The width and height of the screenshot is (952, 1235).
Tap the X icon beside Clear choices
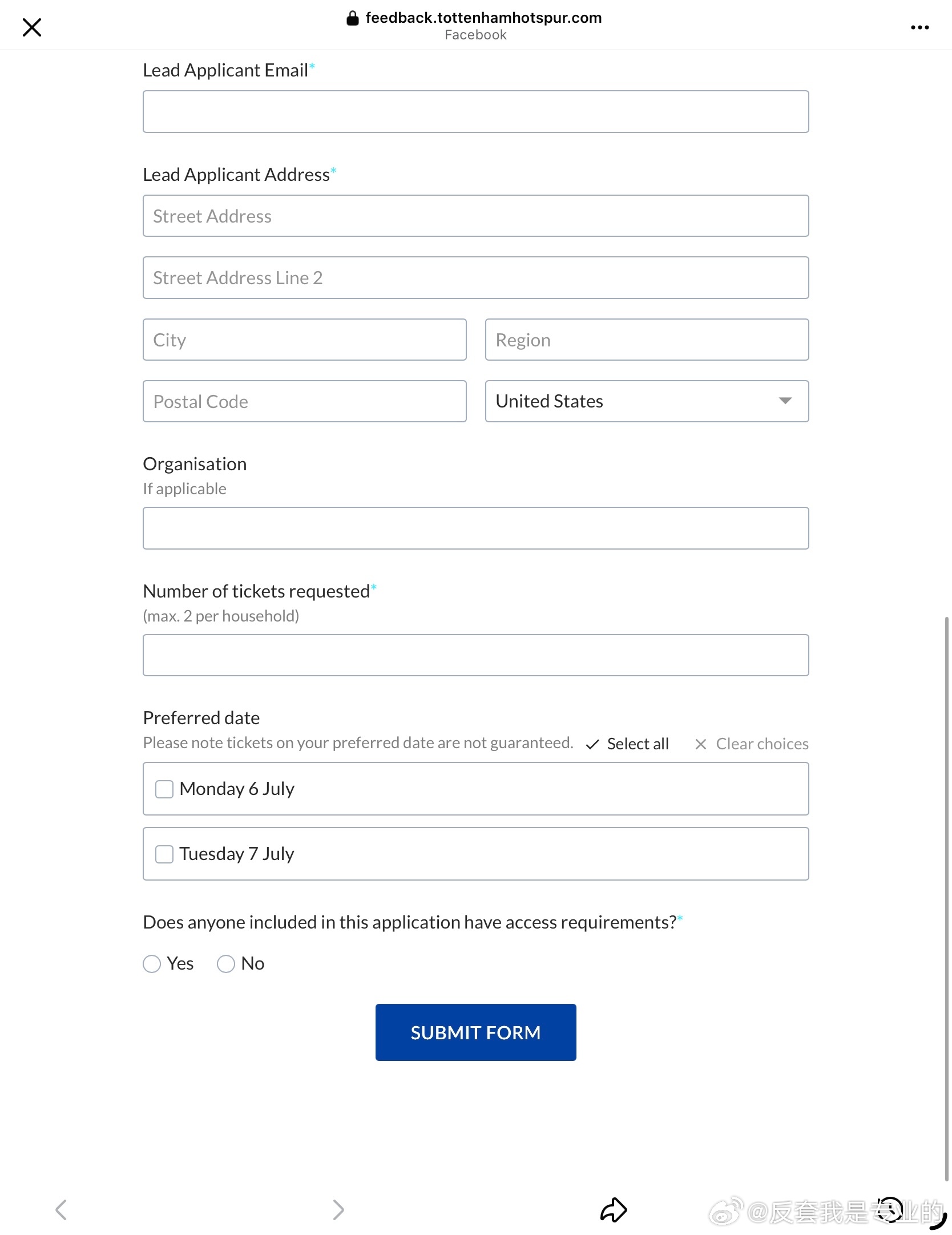pyautogui.click(x=701, y=744)
